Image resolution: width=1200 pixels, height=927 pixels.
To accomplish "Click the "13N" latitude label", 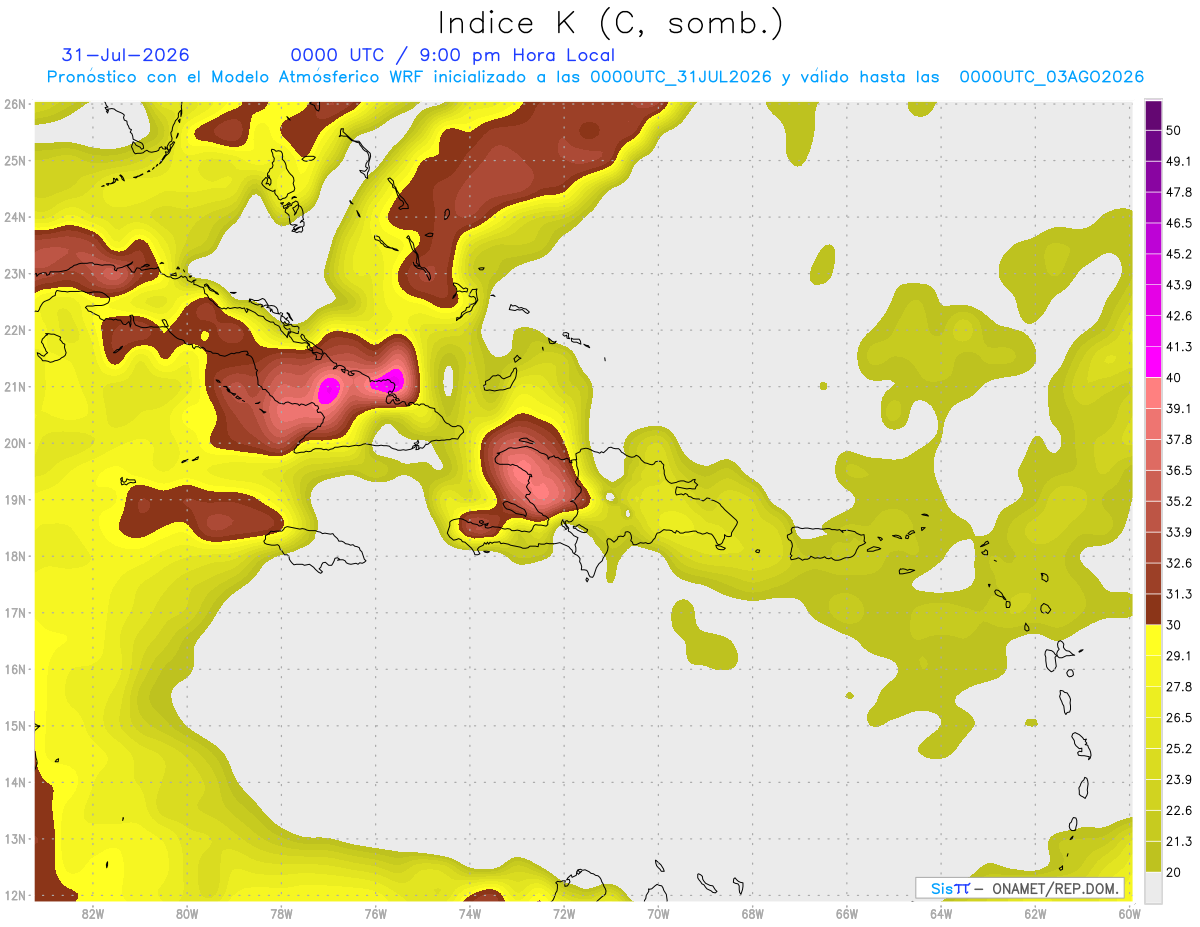I will coord(15,839).
